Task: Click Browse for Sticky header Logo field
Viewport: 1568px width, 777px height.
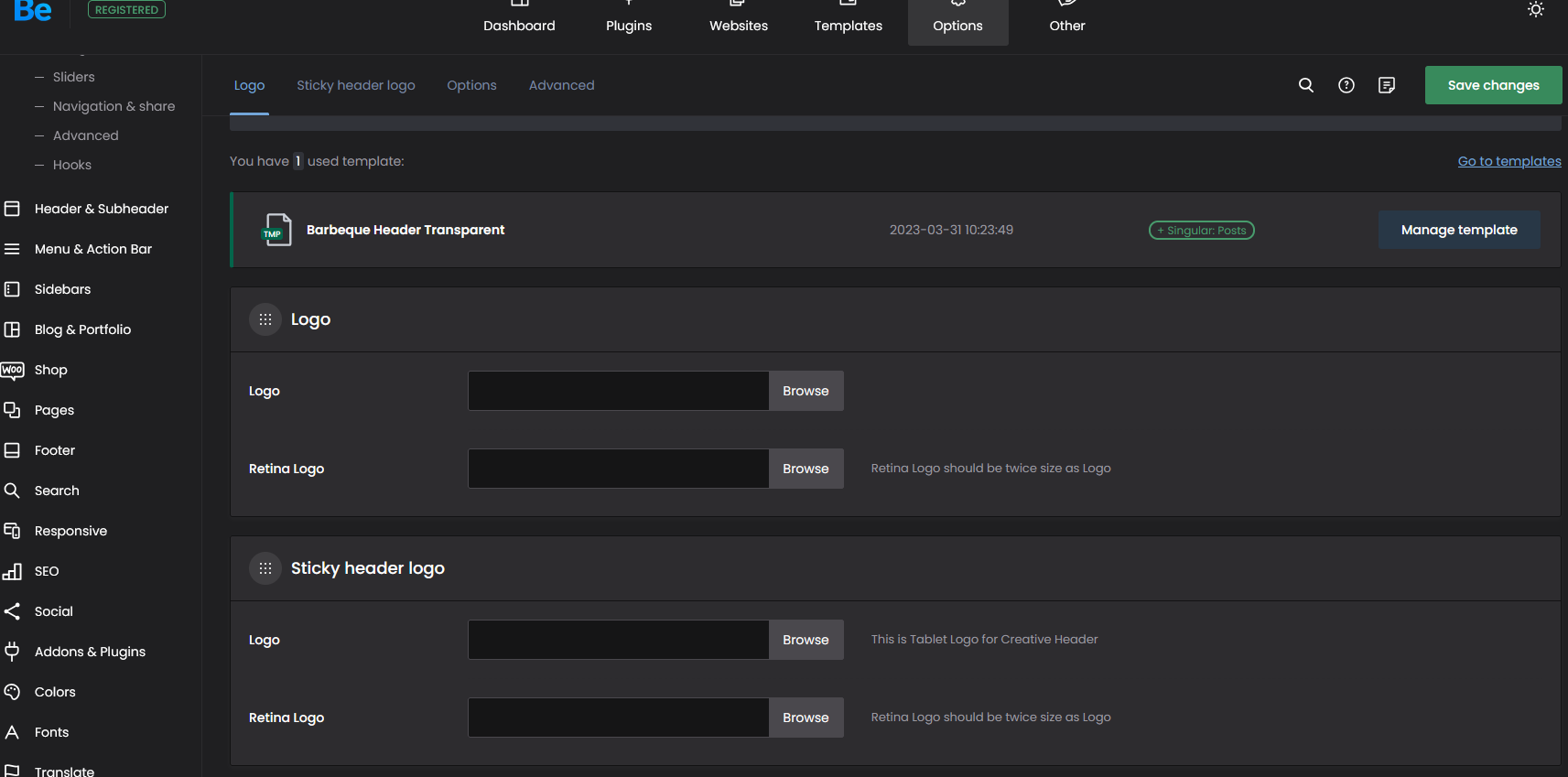Action: (806, 640)
